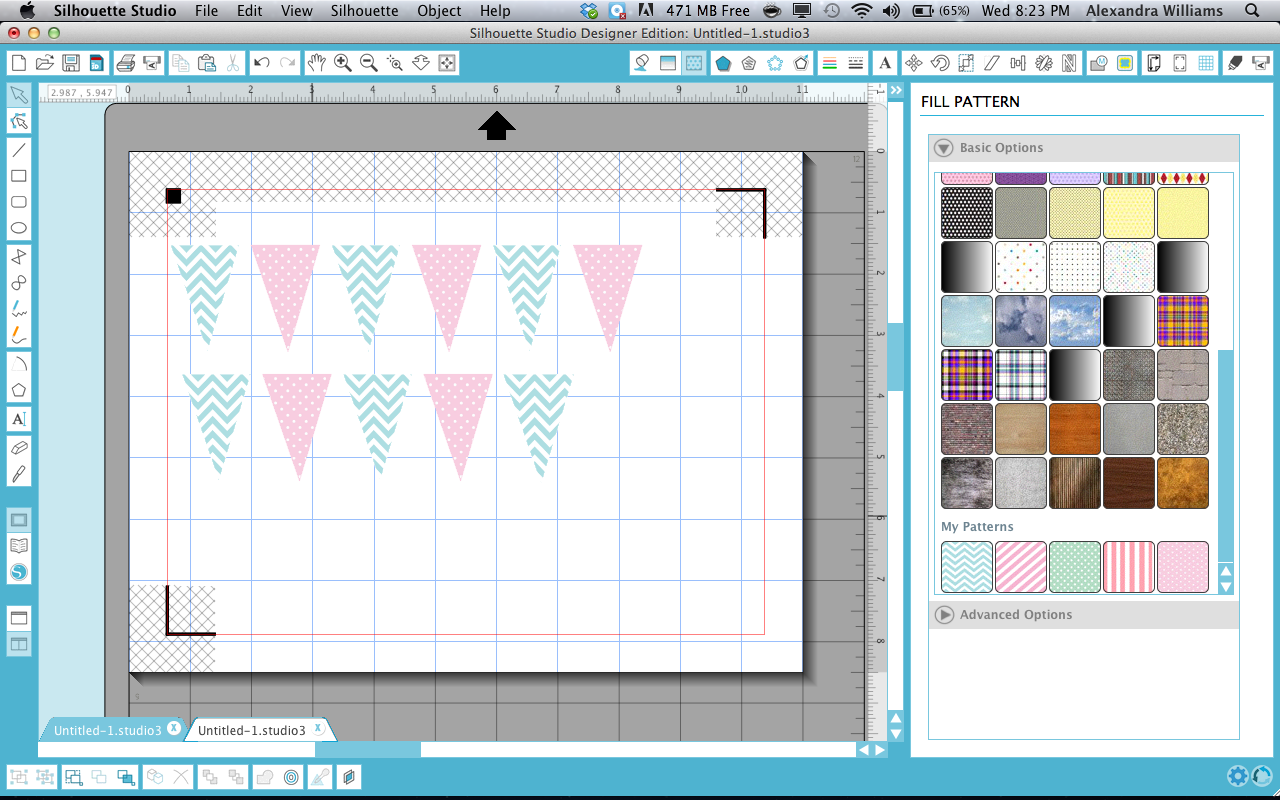Viewport: 1280px width, 800px height.
Task: Zoom out using the minus magnifier
Action: click(368, 63)
